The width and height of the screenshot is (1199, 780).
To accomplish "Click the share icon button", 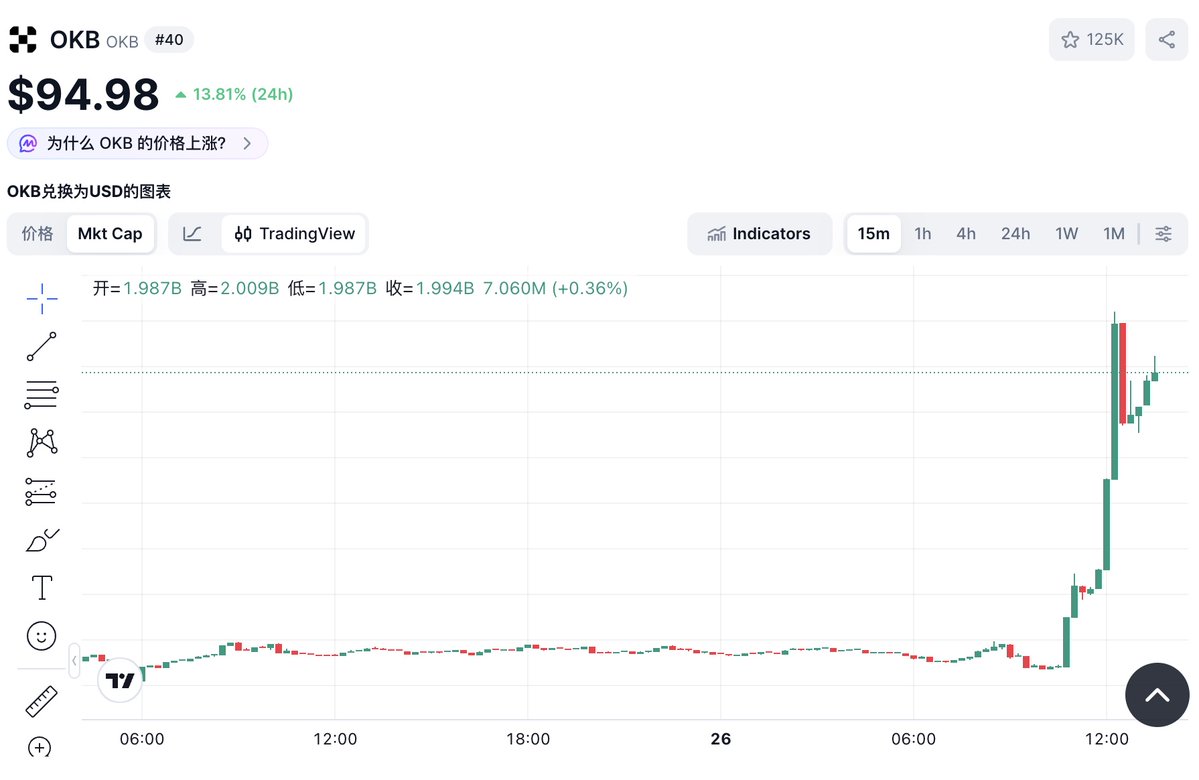I will (x=1166, y=40).
